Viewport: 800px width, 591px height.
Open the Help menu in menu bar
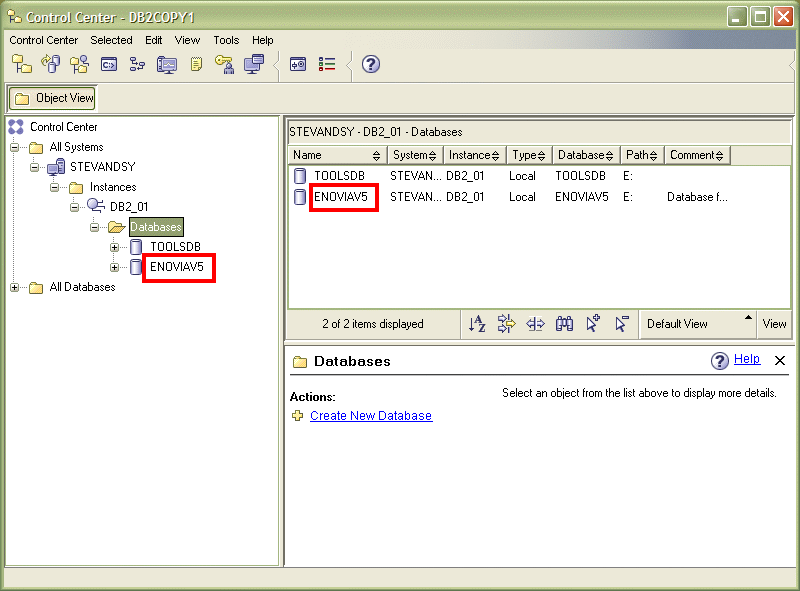(263, 40)
